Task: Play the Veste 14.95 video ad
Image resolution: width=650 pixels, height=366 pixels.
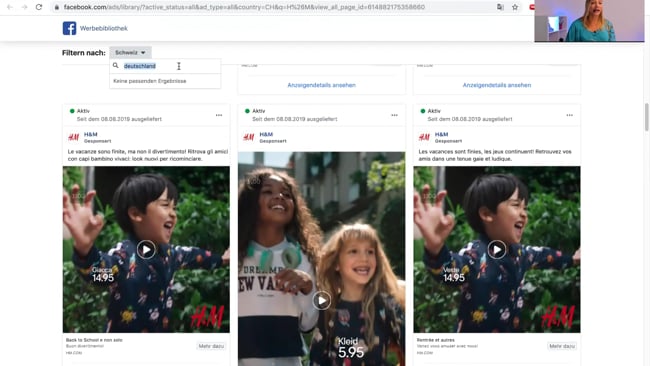Action: [x=497, y=250]
